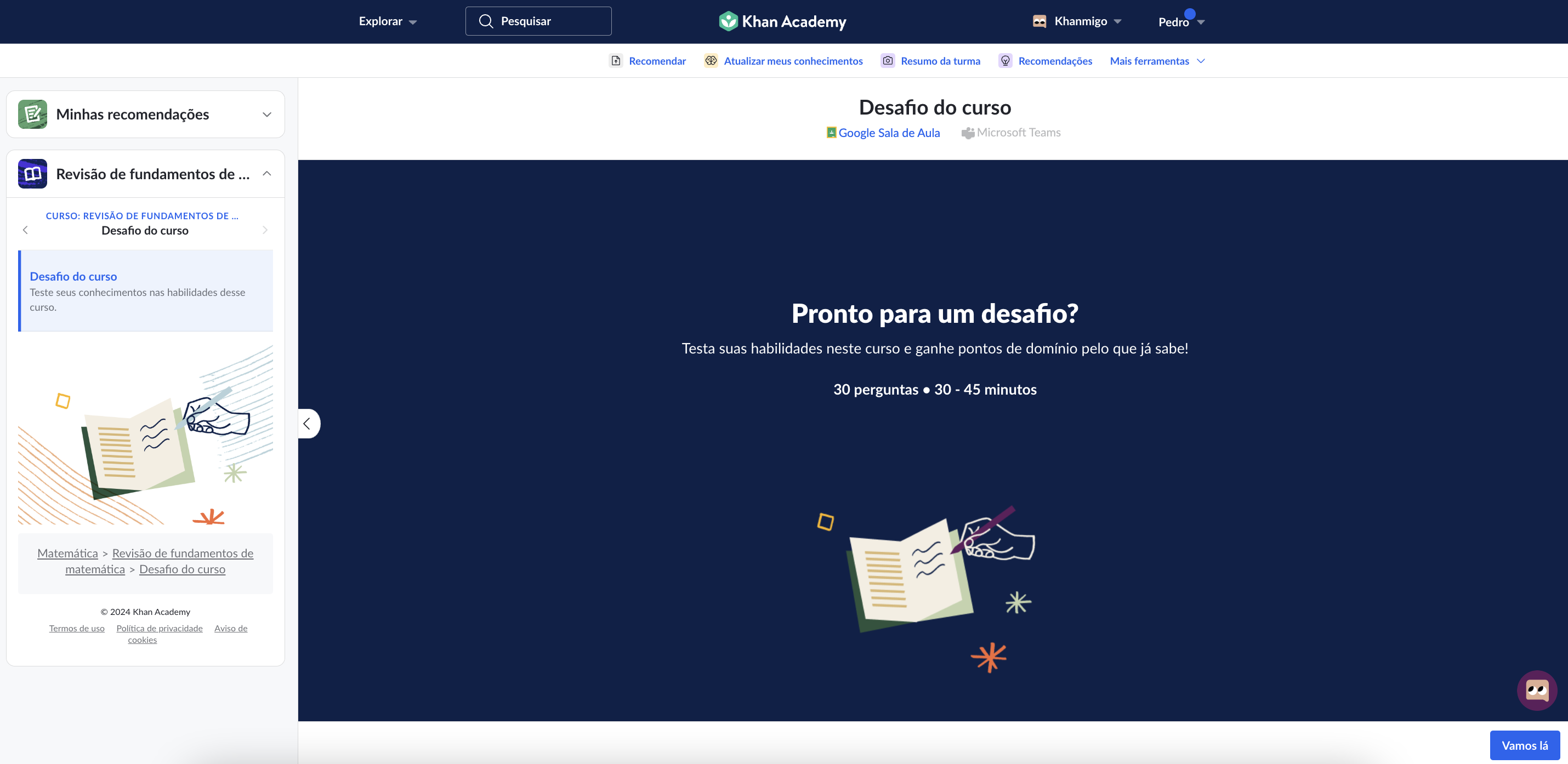The width and height of the screenshot is (1568, 764).
Task: Click the Minhas recomendações heading text
Action: (133, 115)
